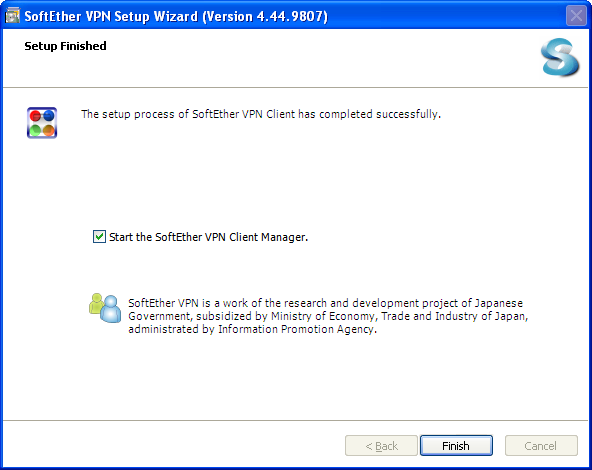Image resolution: width=592 pixels, height=470 pixels.
Task: Click the blue user figure in front
Action: (111, 309)
